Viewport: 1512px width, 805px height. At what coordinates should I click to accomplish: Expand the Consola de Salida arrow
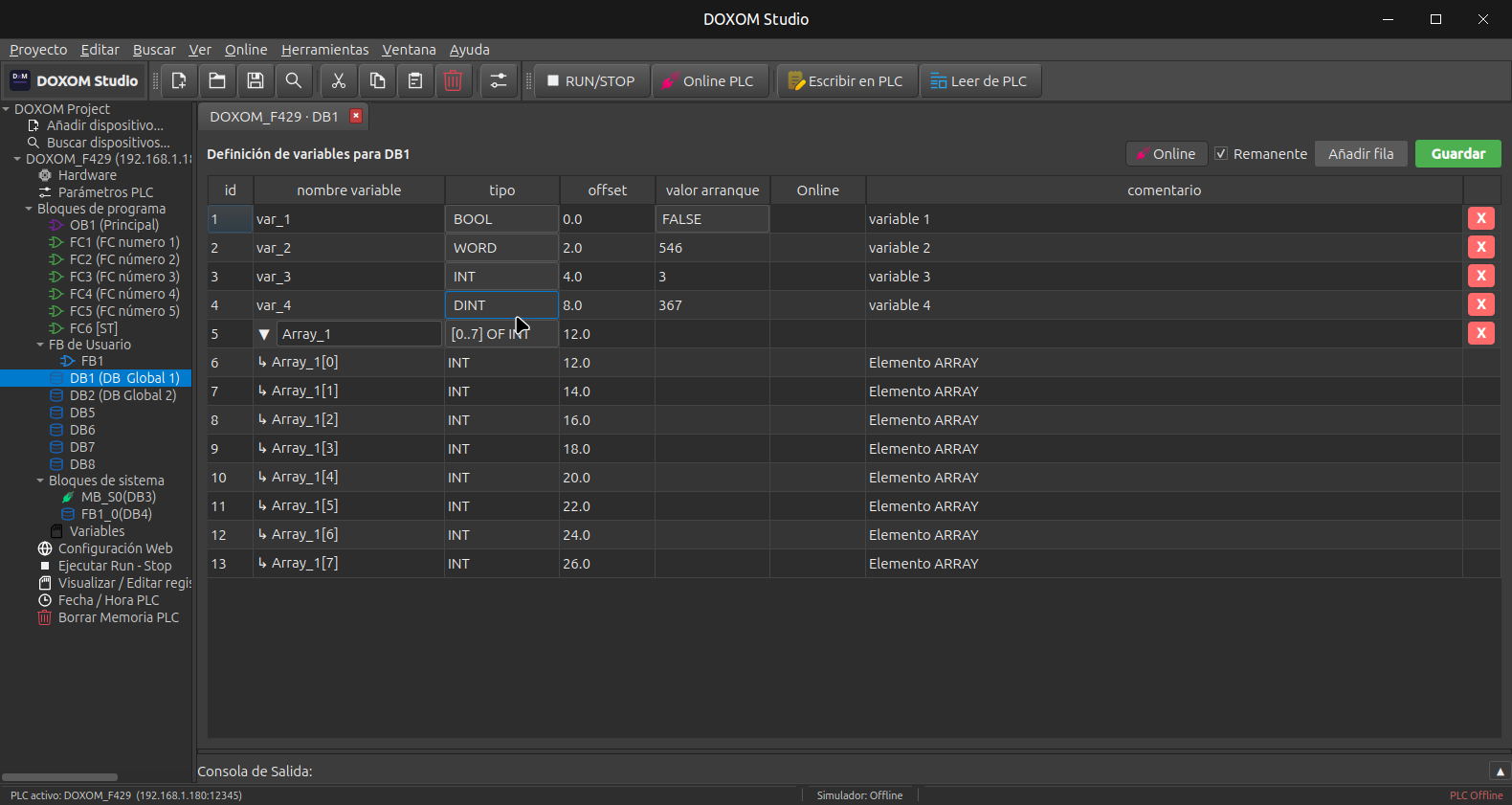click(x=1500, y=771)
